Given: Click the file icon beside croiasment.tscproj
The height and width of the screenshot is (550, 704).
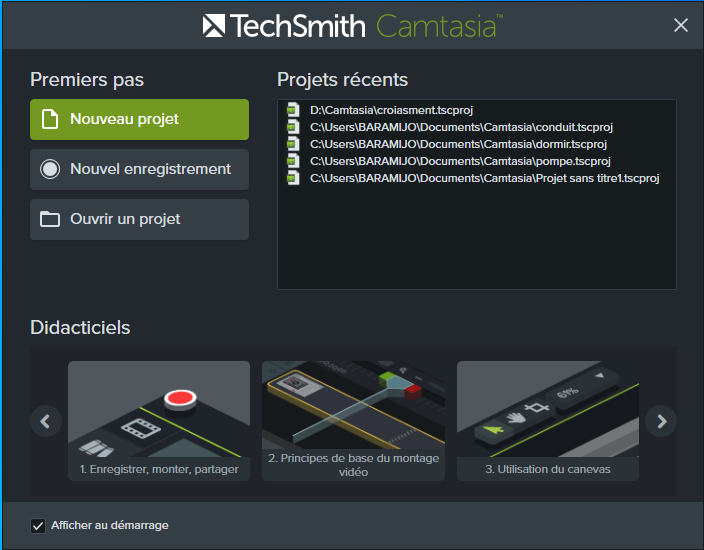Looking at the screenshot, I should pyautogui.click(x=293, y=110).
